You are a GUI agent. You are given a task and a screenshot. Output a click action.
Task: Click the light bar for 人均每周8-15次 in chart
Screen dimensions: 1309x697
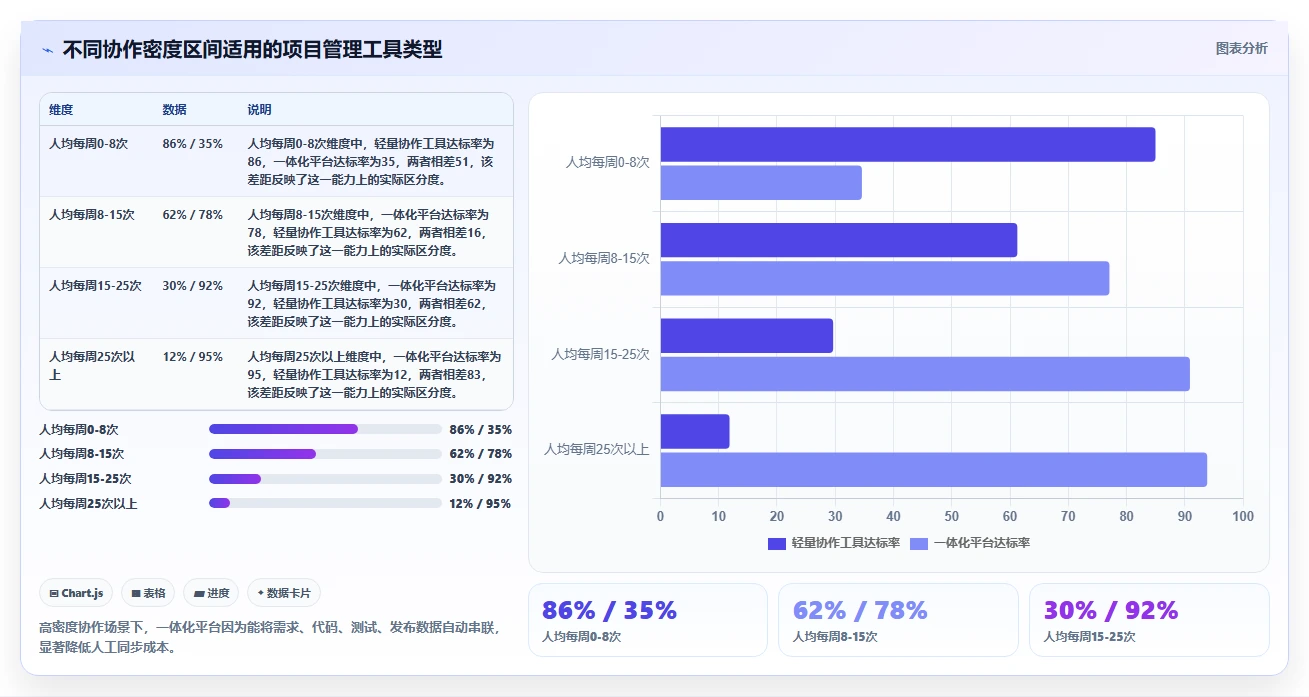click(885, 278)
